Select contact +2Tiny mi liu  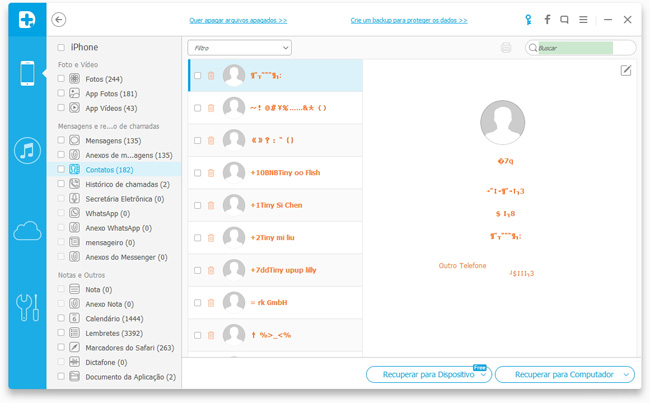[x=275, y=238]
